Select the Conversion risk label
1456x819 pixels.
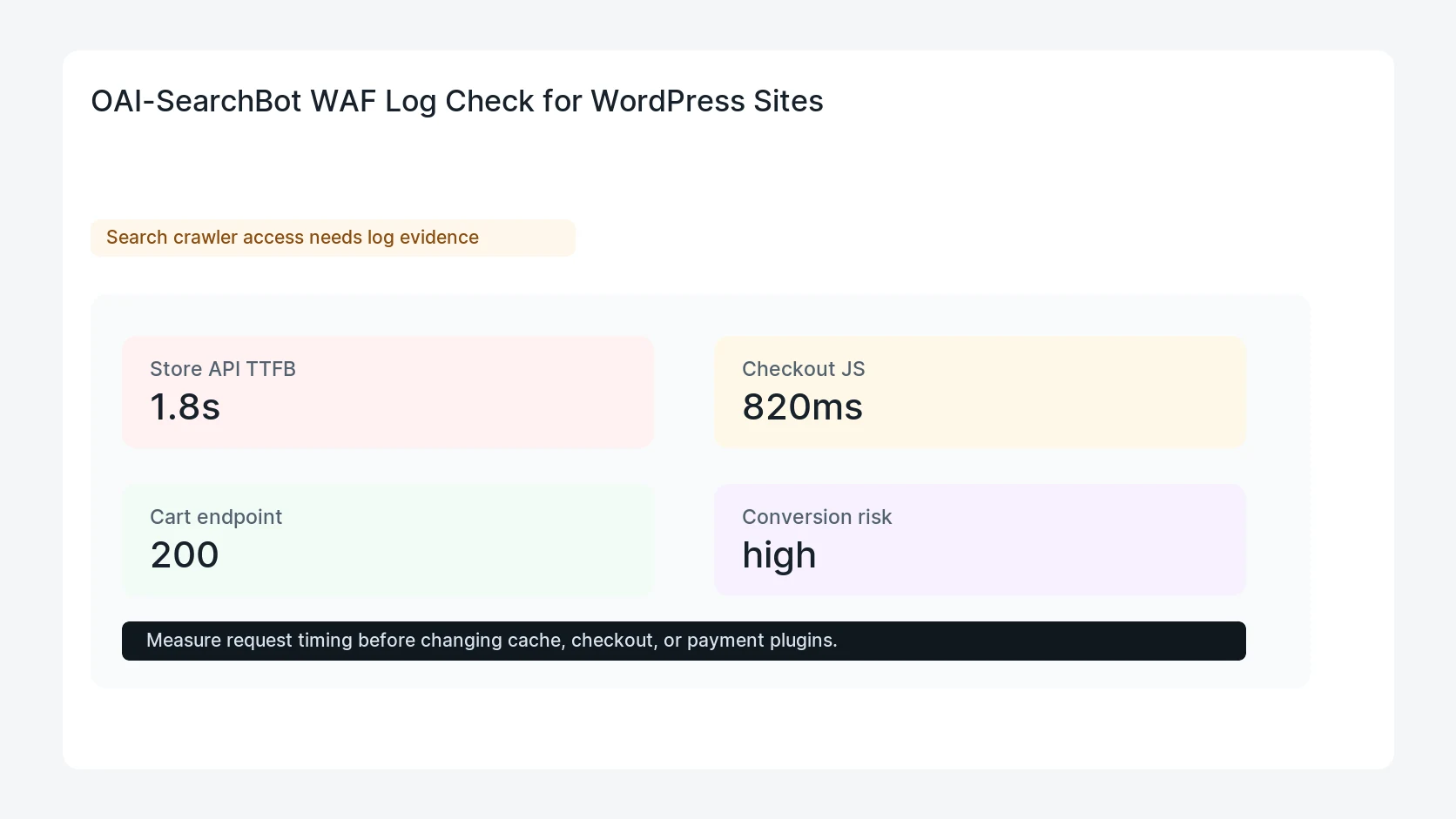pyautogui.click(x=817, y=517)
